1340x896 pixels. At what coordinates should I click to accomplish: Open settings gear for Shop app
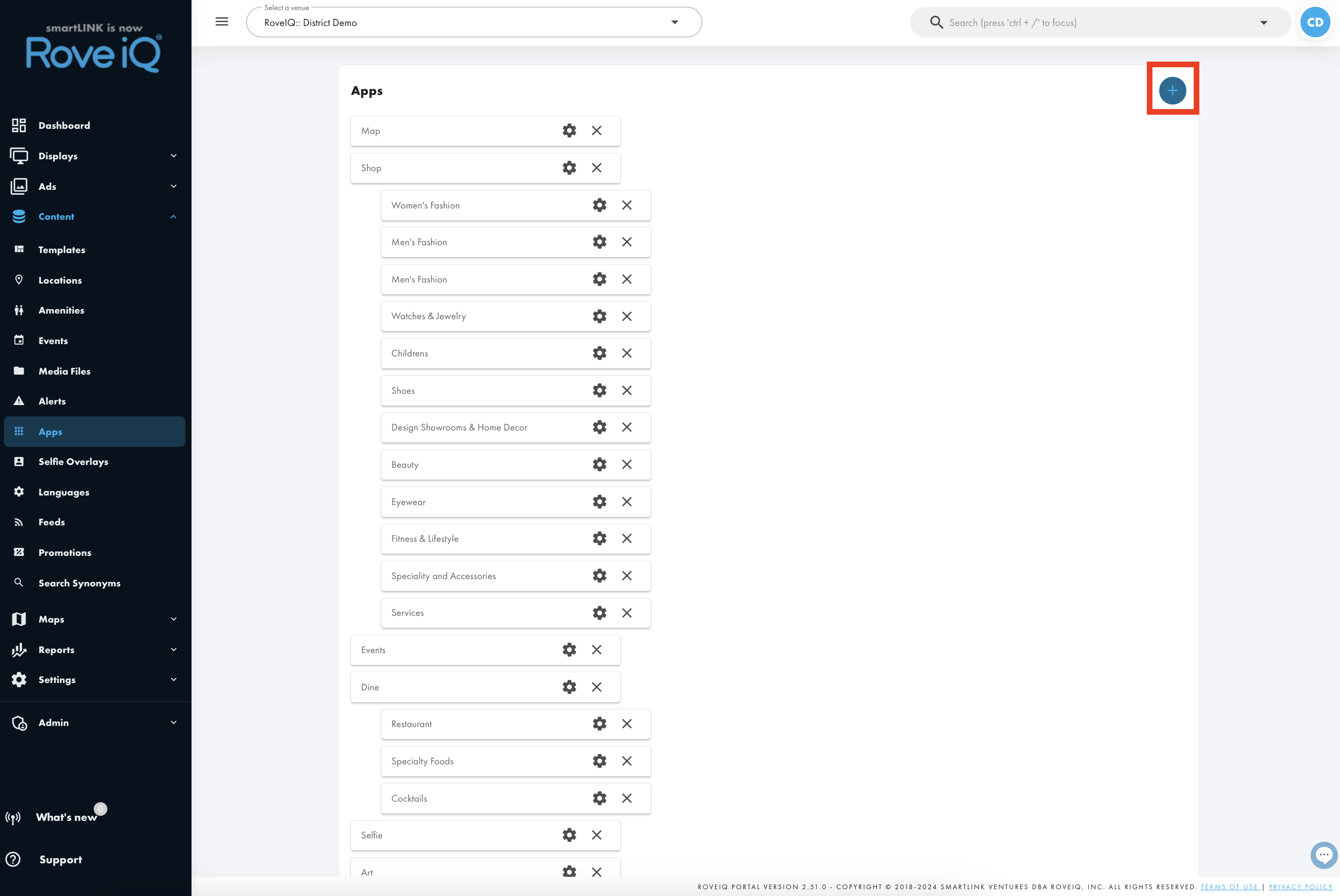[569, 167]
